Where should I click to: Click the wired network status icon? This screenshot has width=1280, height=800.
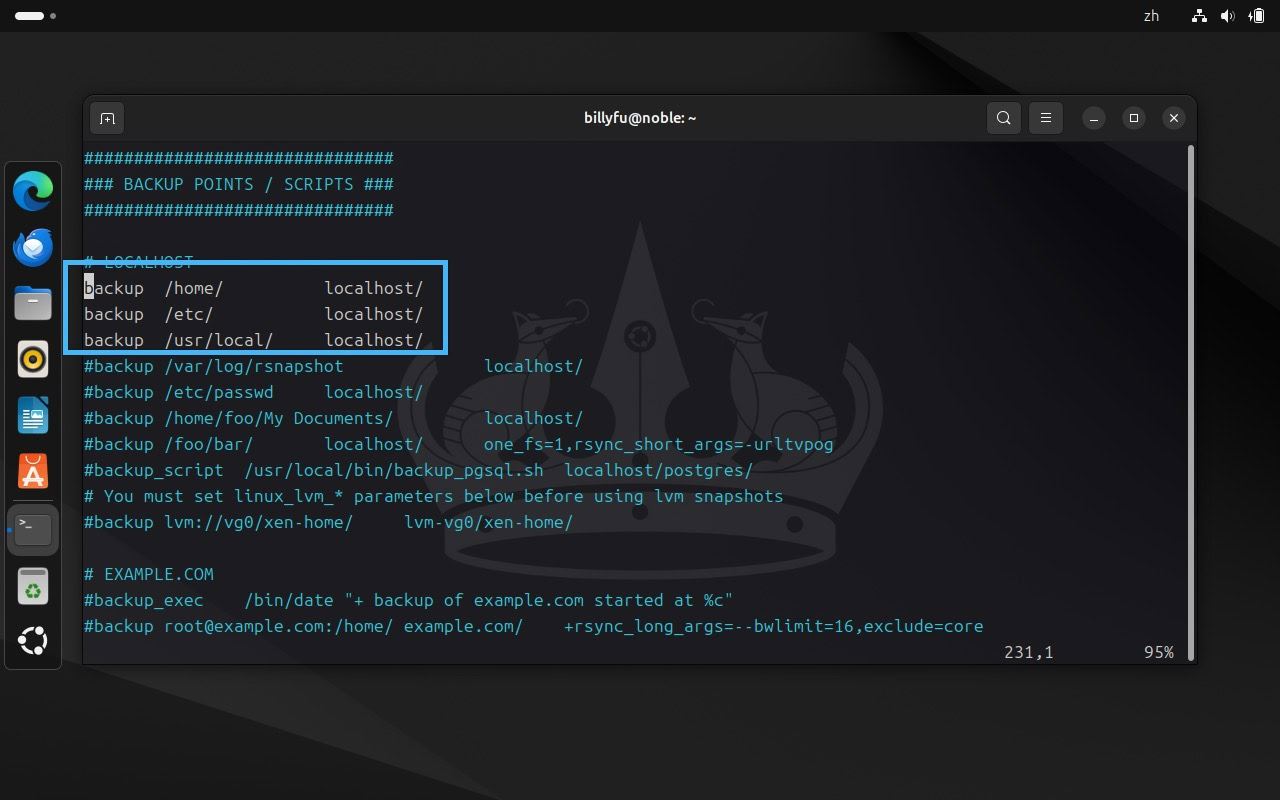tap(1200, 16)
